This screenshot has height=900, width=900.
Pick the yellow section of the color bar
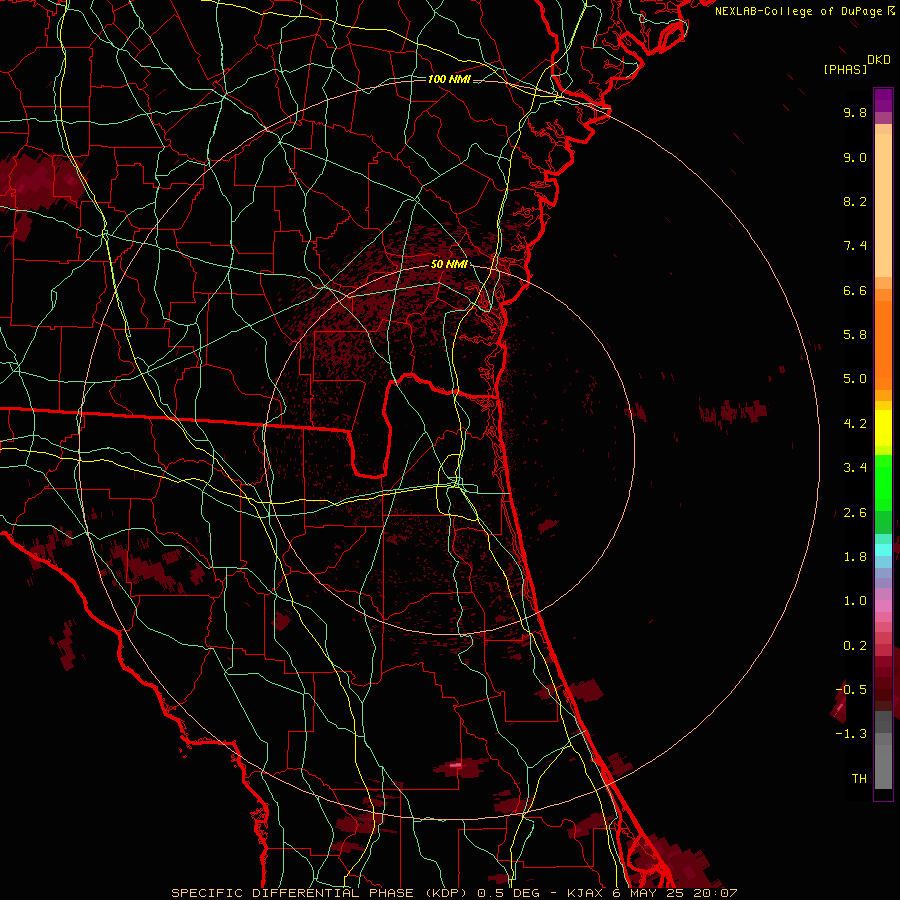tap(883, 428)
